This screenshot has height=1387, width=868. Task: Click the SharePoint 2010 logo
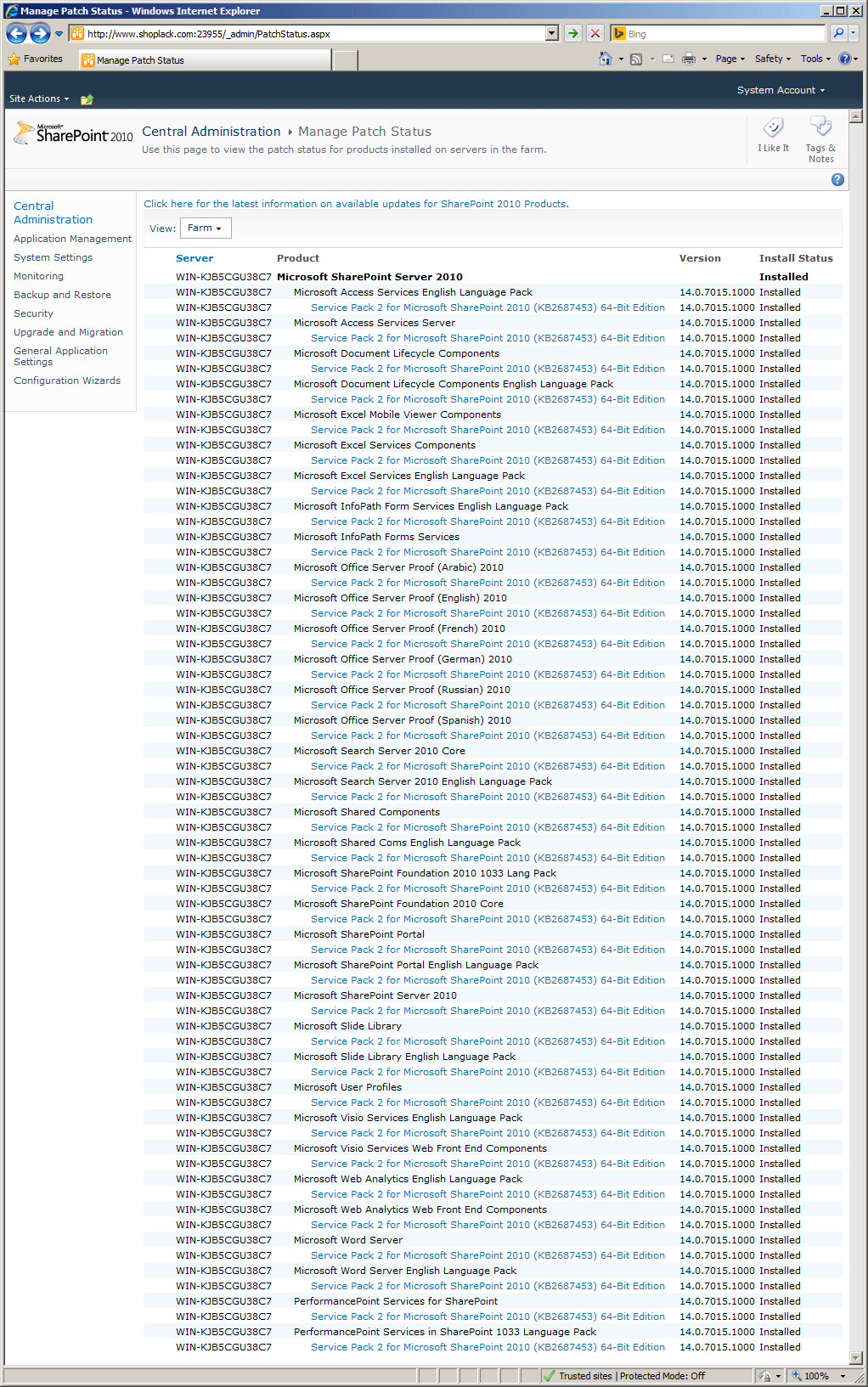73,133
